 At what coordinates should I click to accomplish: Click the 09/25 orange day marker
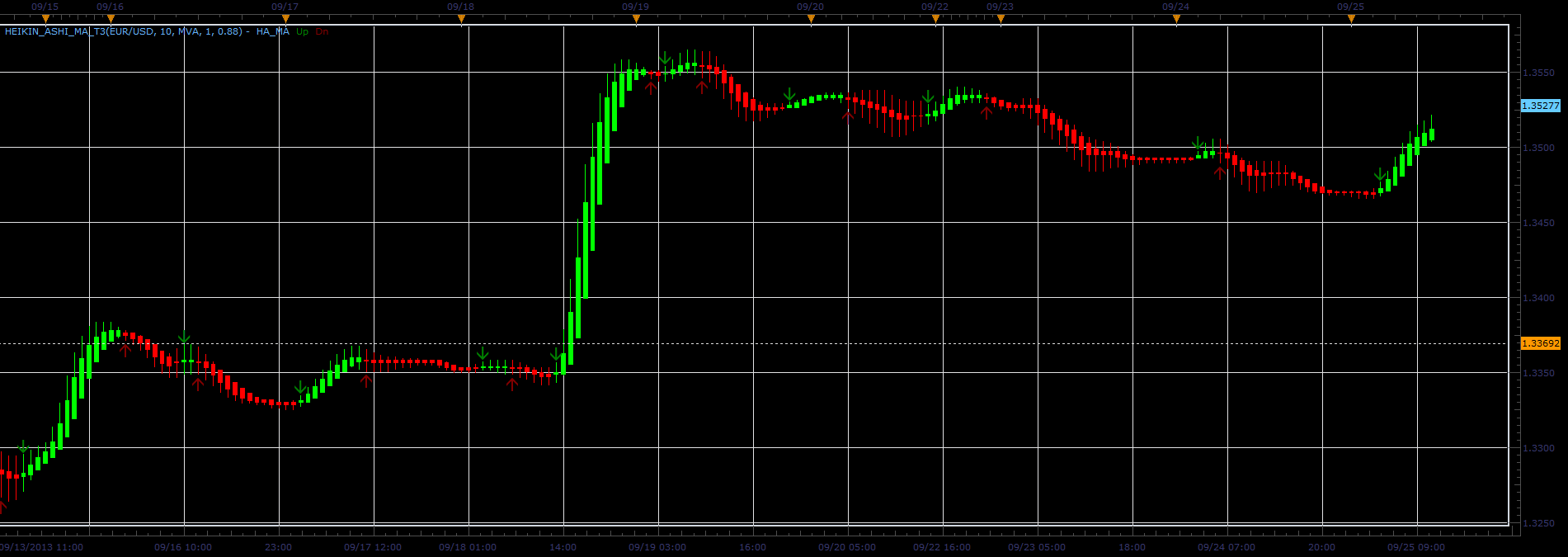(x=1351, y=18)
